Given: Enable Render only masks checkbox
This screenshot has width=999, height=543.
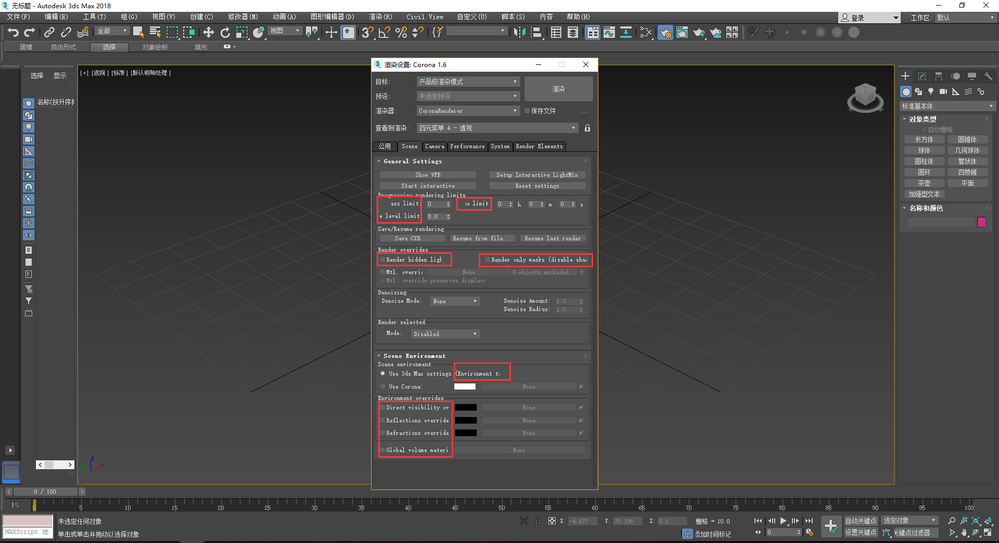Looking at the screenshot, I should coord(487,260).
